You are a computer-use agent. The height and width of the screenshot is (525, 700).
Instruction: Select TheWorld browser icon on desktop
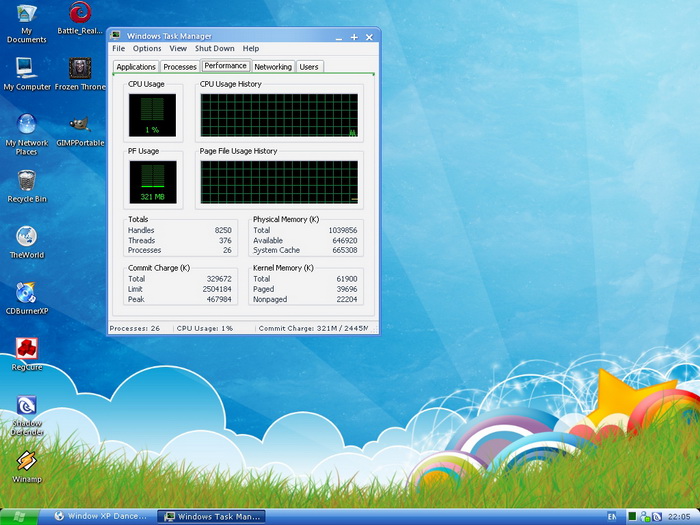click(26, 242)
